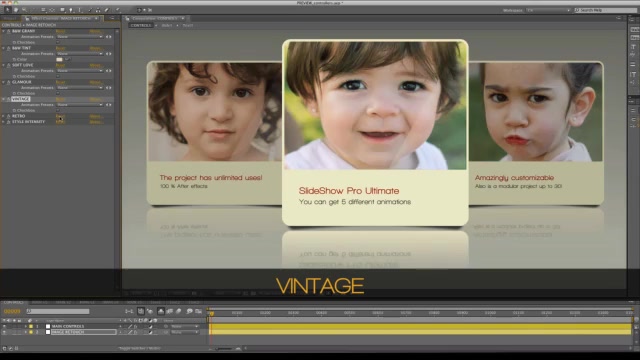The image size is (640, 360).
Task: Toggle Live Update icon in timeline
Action: pos(140,311)
